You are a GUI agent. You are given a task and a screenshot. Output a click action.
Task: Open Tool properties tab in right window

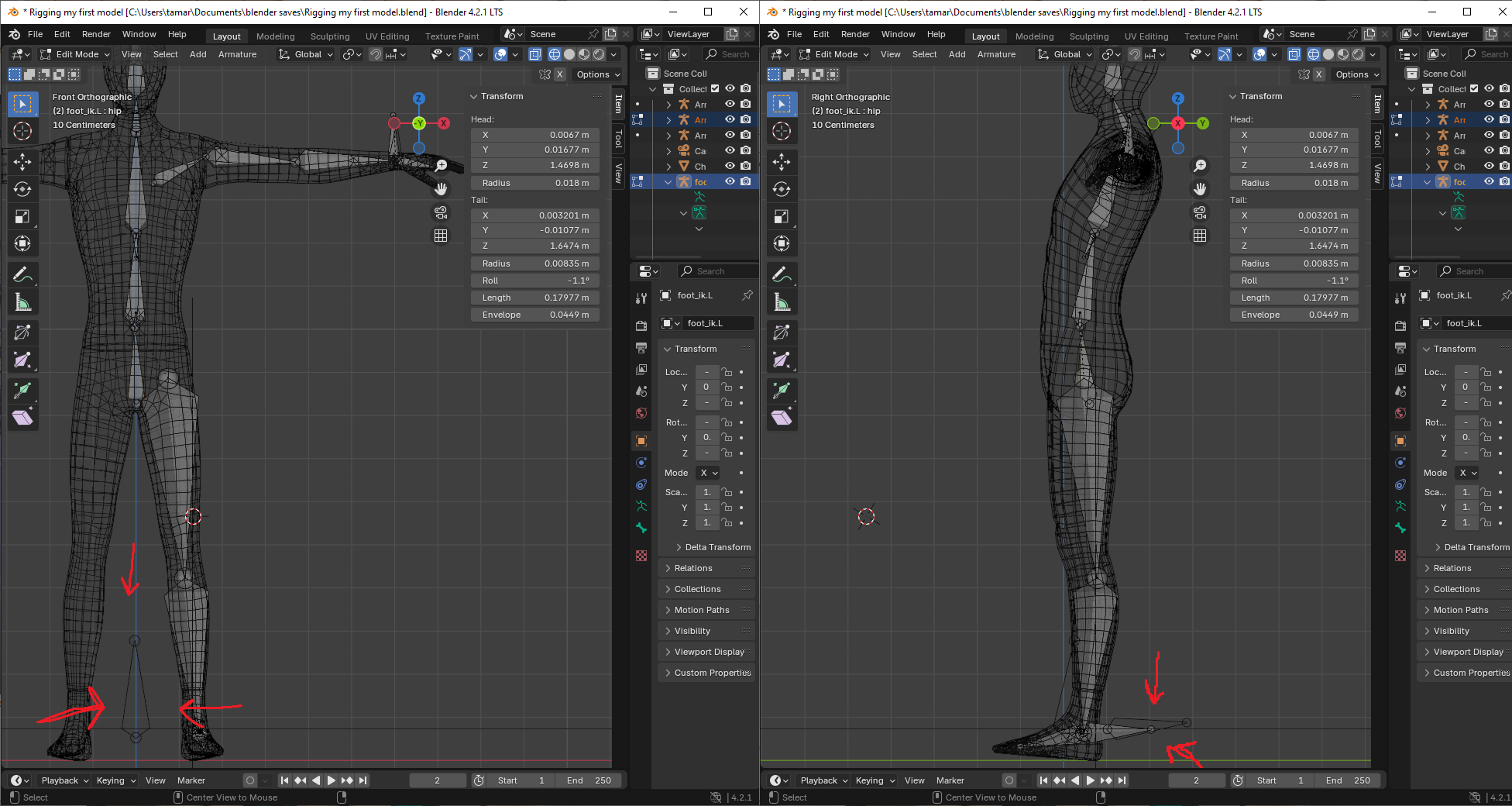(x=1400, y=298)
